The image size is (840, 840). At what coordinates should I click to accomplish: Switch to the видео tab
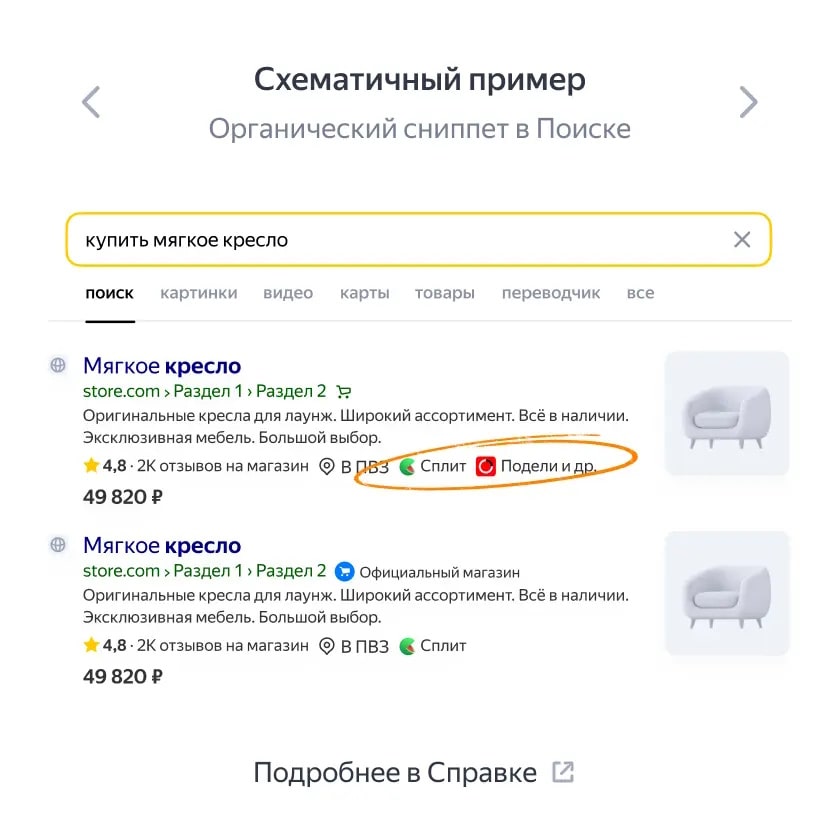click(x=288, y=293)
